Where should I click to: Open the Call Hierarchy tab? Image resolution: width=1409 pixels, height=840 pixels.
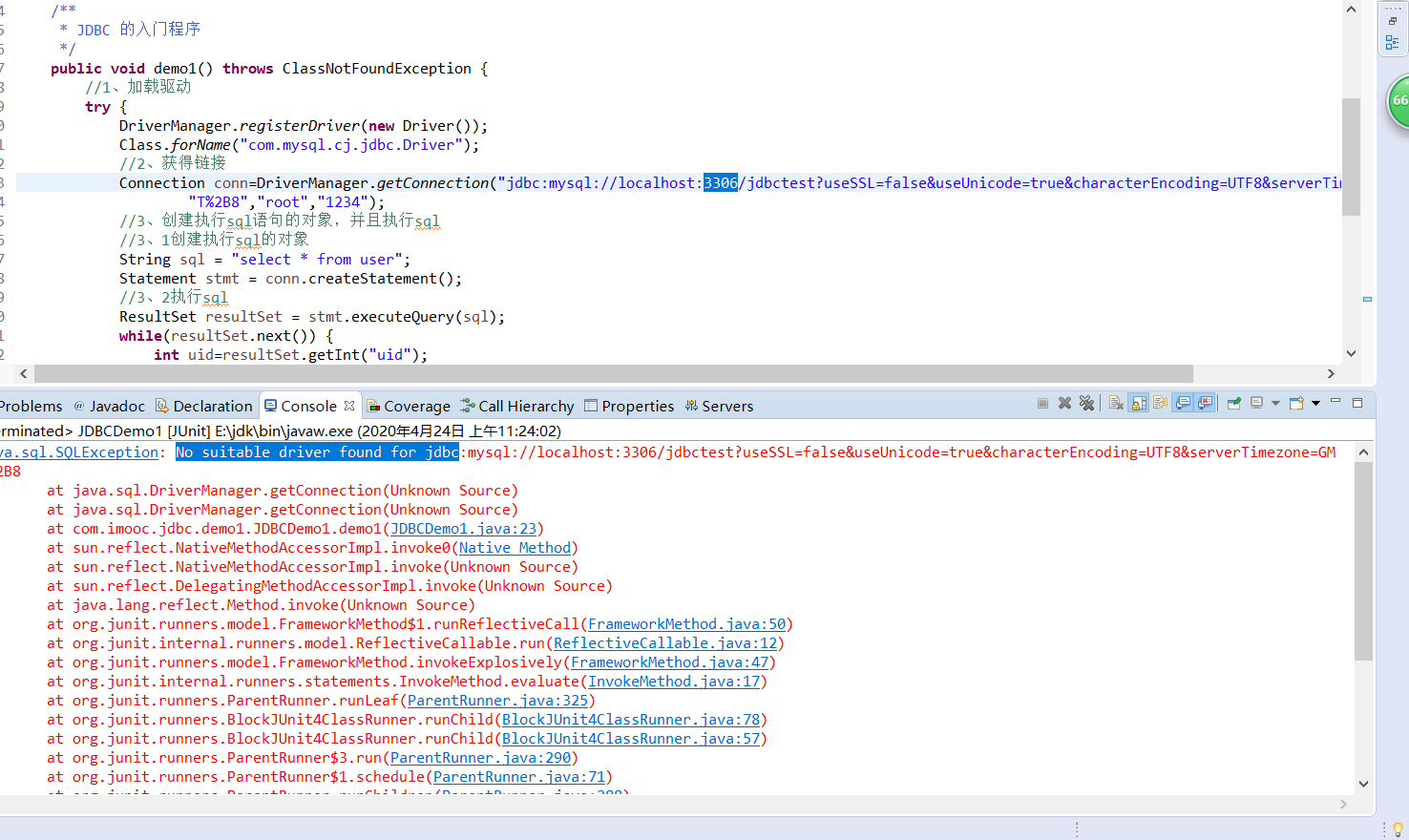[x=517, y=406]
